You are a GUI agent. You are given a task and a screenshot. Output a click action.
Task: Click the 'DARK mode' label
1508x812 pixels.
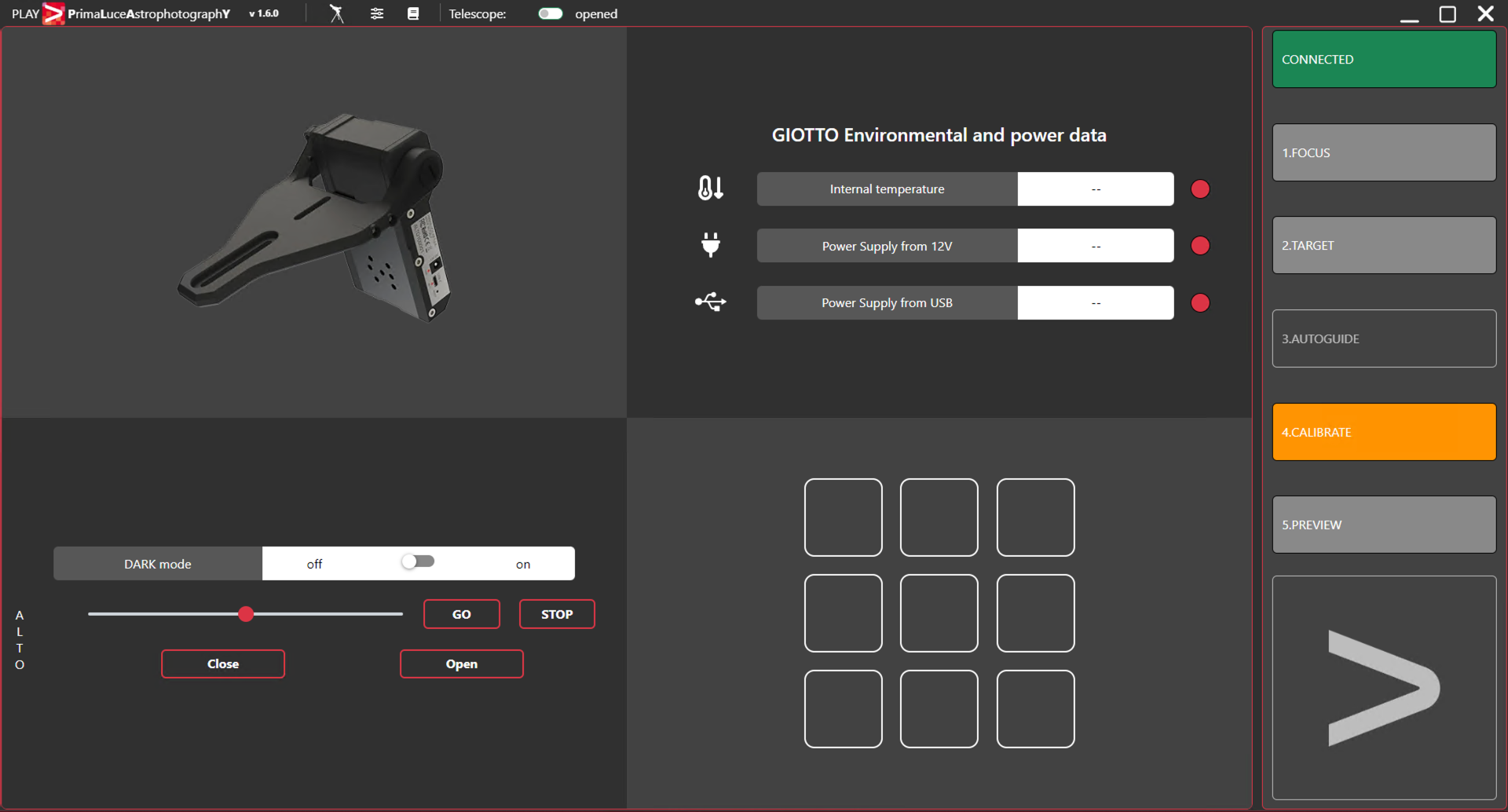click(158, 564)
